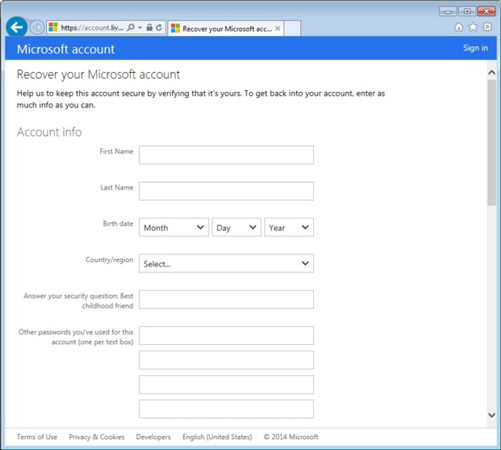Click the first other-passwords text box
This screenshot has height=450, width=501.
(226, 335)
